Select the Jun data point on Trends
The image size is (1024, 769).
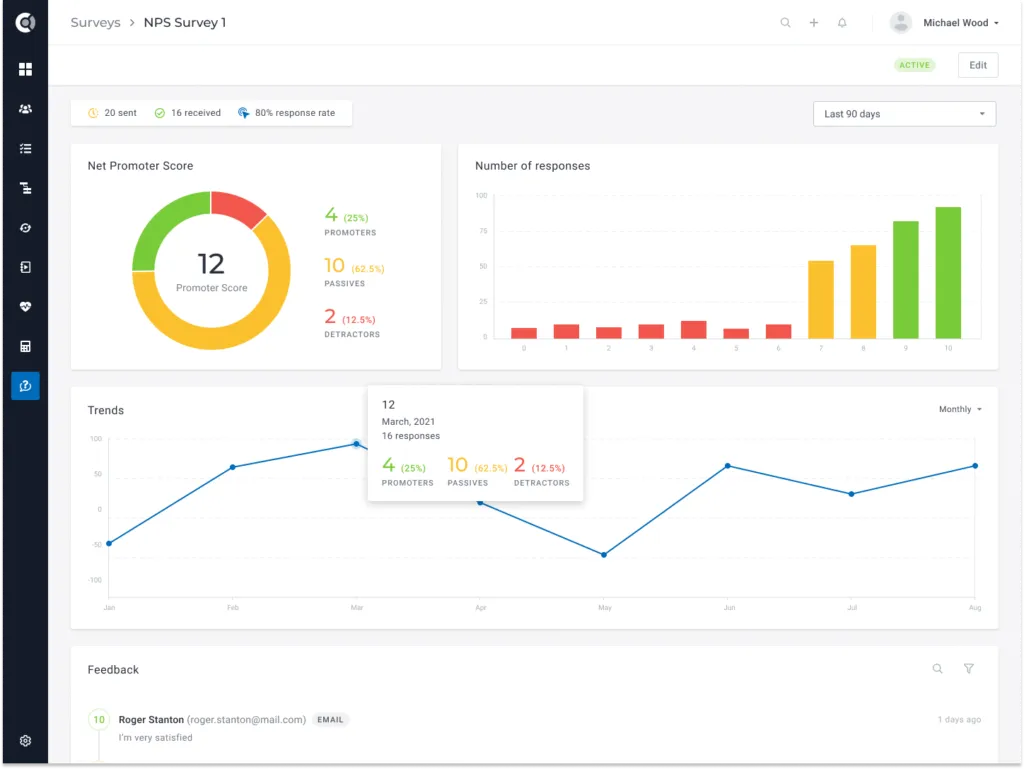point(728,466)
